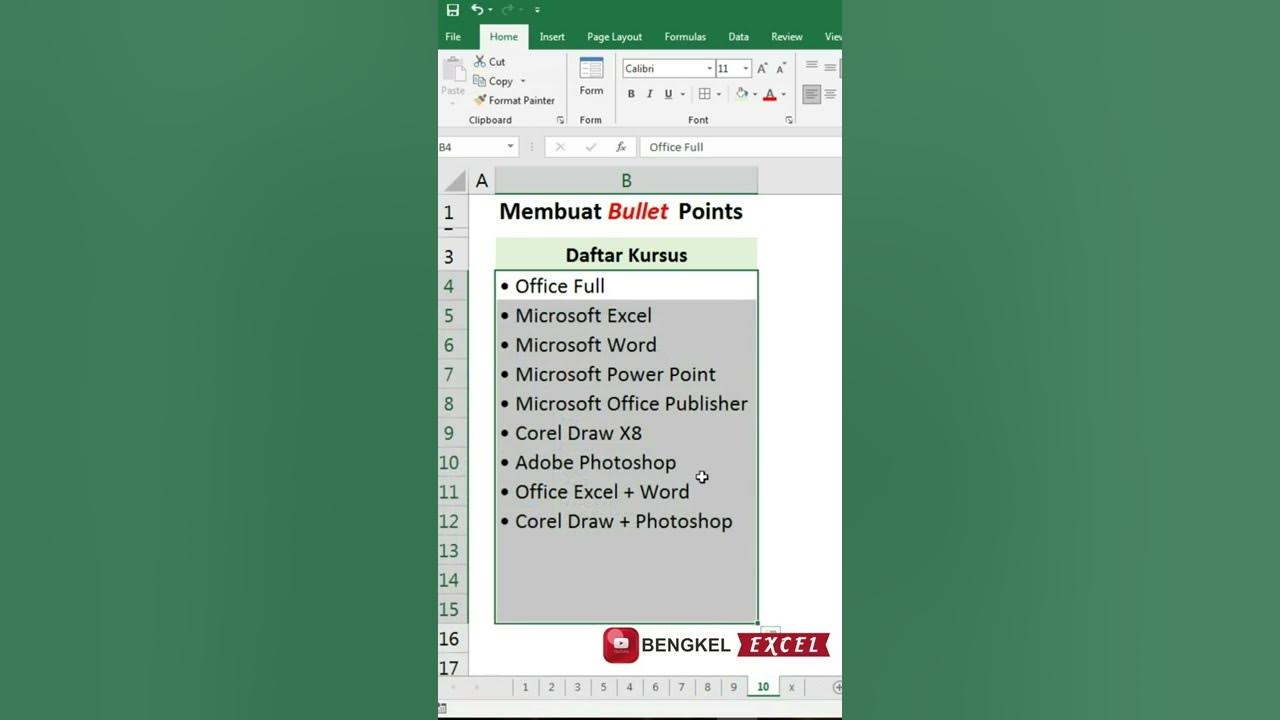Select column A header

482,181
